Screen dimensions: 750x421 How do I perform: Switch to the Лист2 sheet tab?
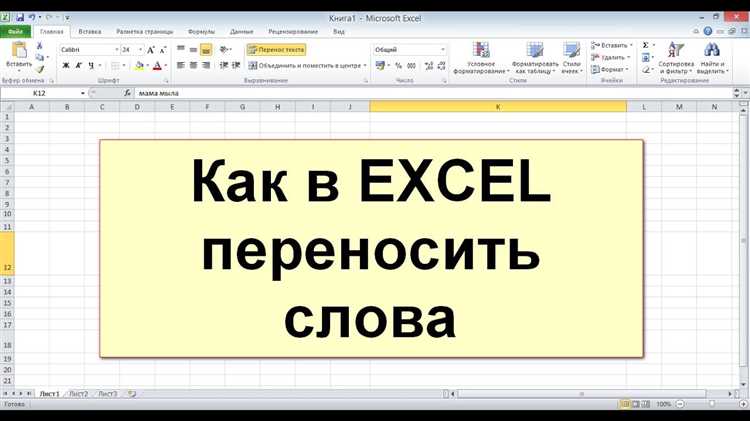click(x=78, y=394)
